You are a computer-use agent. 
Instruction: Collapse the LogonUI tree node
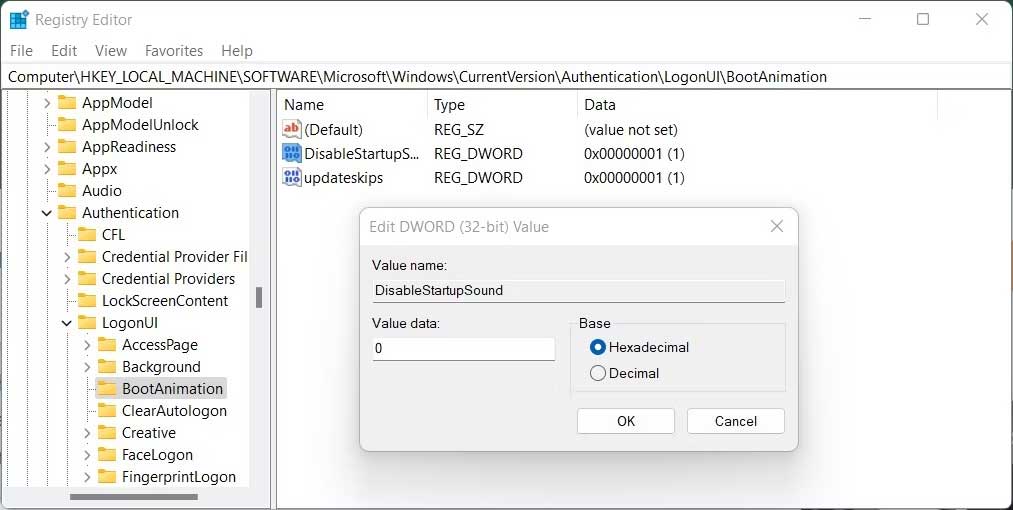click(x=67, y=323)
